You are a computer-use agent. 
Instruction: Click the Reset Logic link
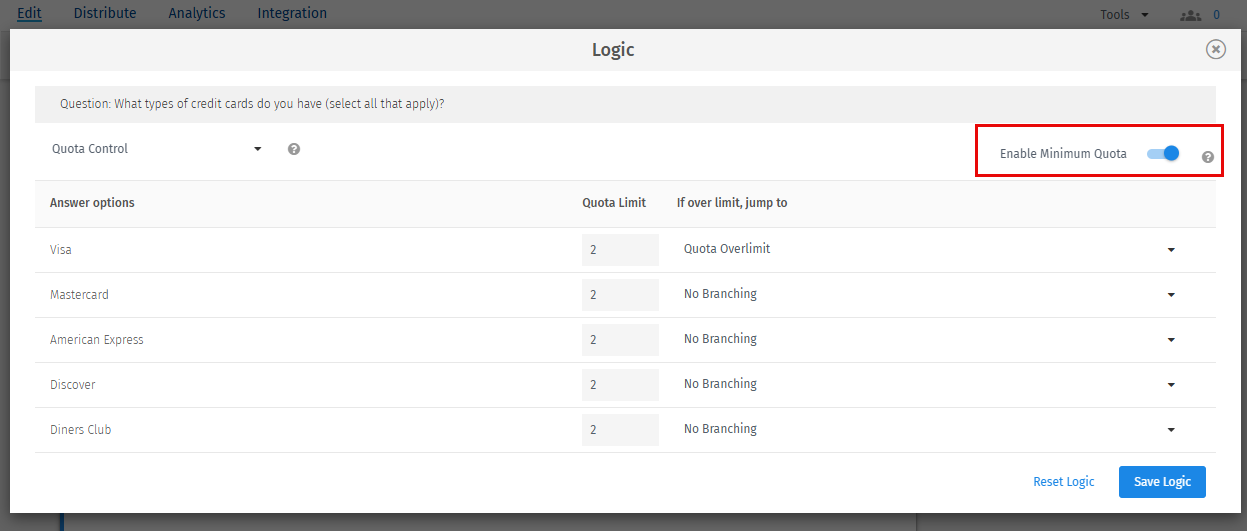point(1064,482)
